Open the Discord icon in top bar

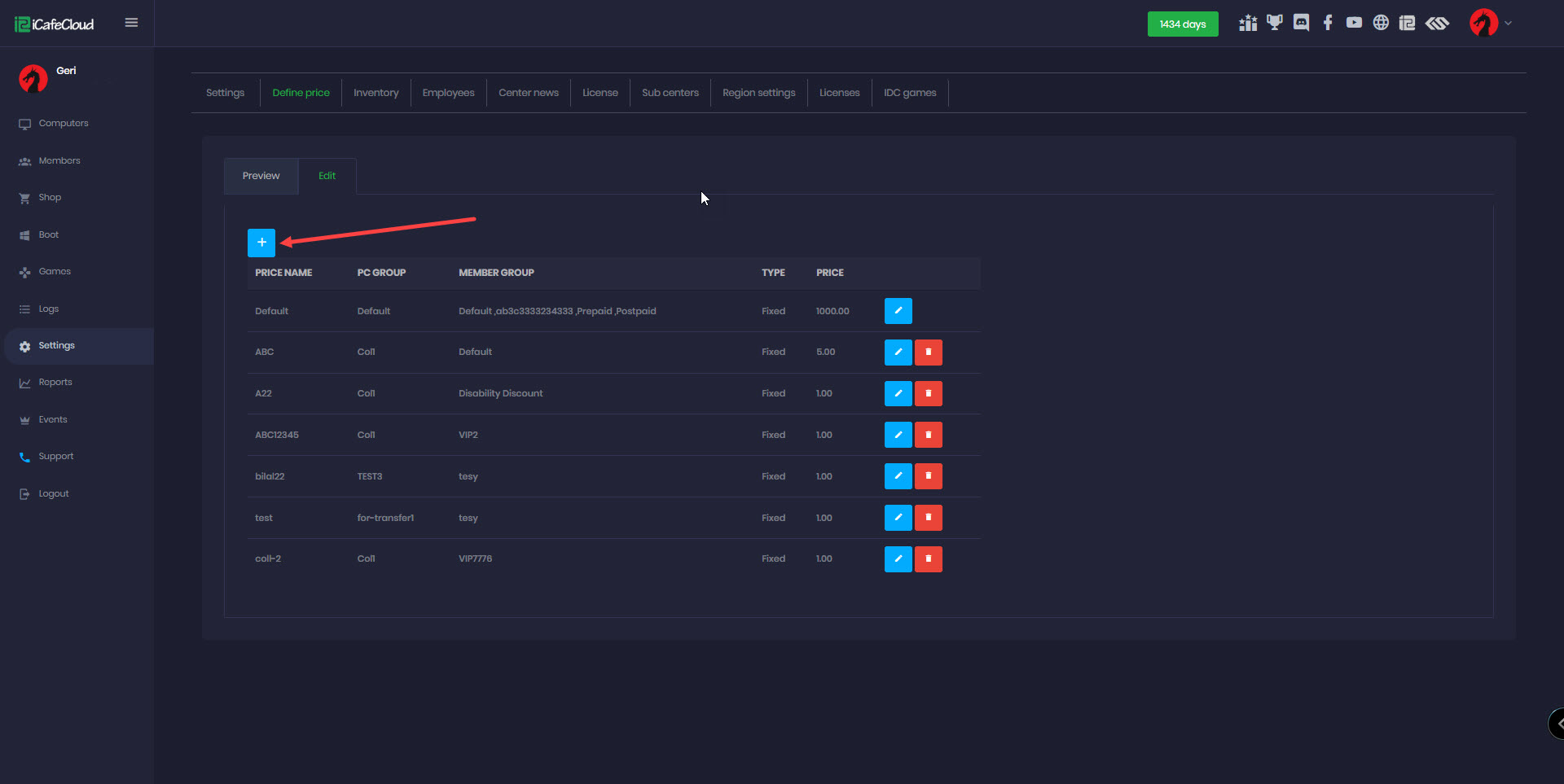(x=1301, y=23)
